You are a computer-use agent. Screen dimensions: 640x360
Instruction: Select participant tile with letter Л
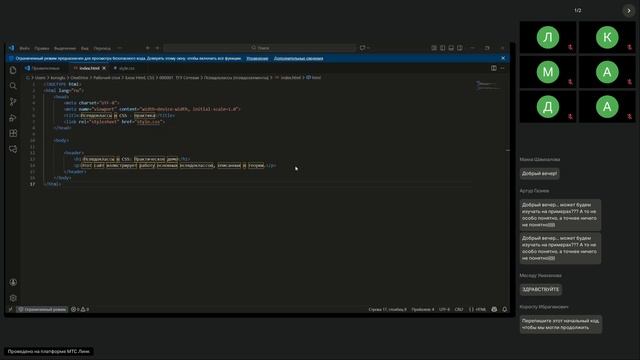tap(548, 37)
